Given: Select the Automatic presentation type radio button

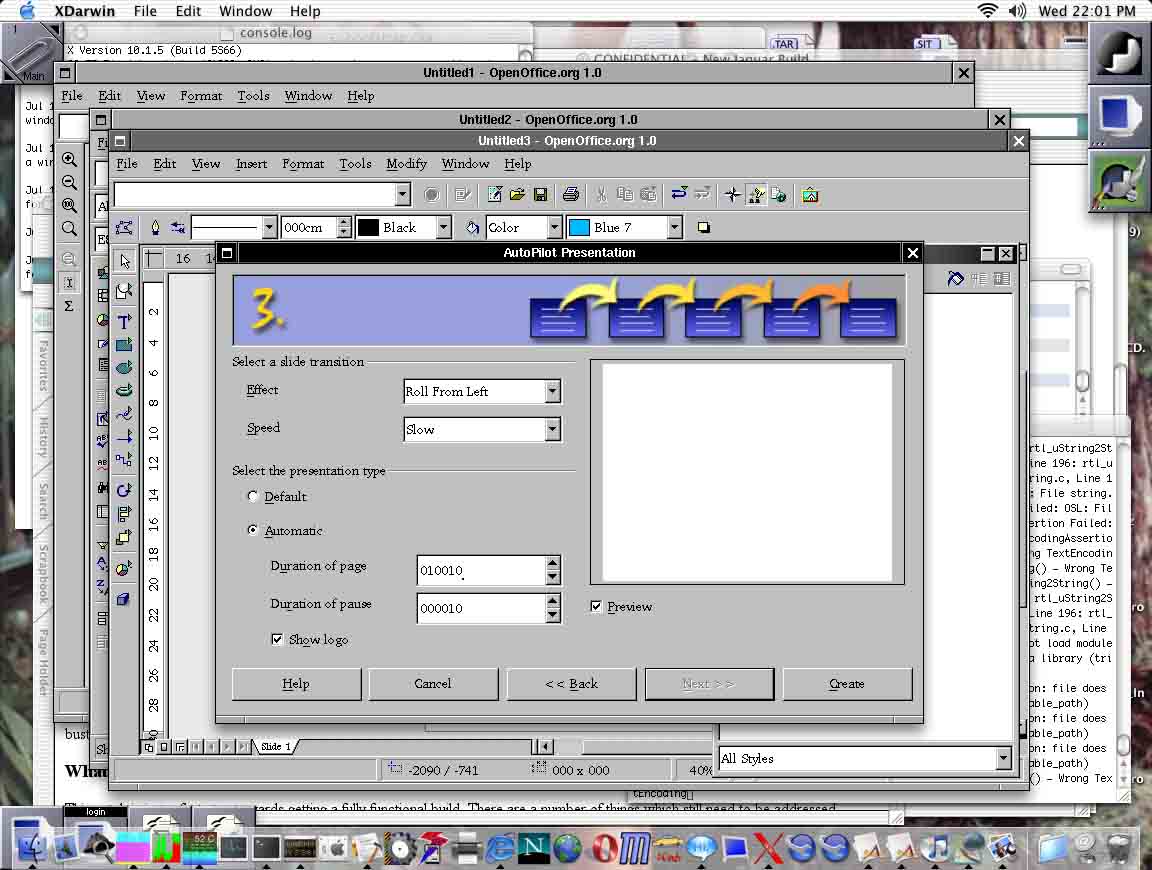Looking at the screenshot, I should click(x=253, y=531).
